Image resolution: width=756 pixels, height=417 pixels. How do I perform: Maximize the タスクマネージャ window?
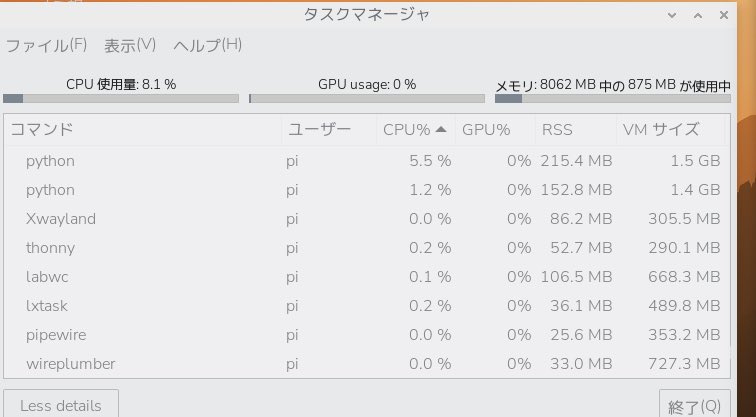pos(698,15)
